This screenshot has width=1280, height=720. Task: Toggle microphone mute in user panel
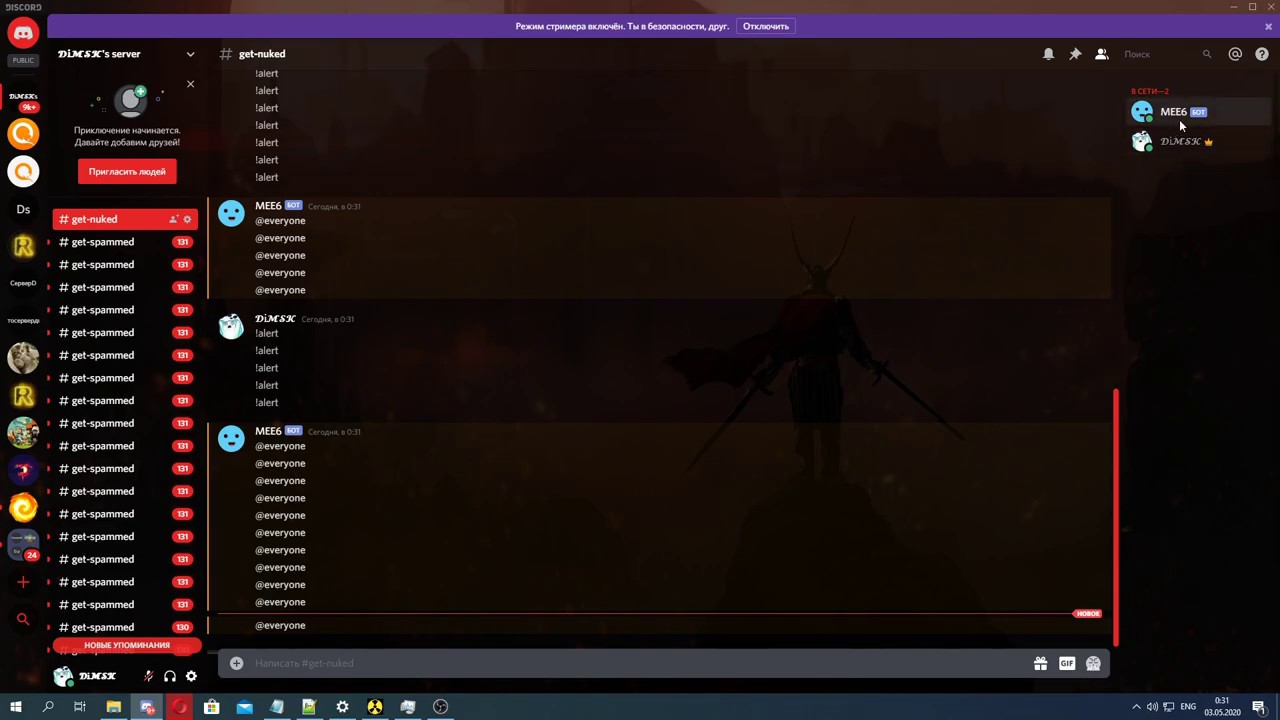[148, 676]
